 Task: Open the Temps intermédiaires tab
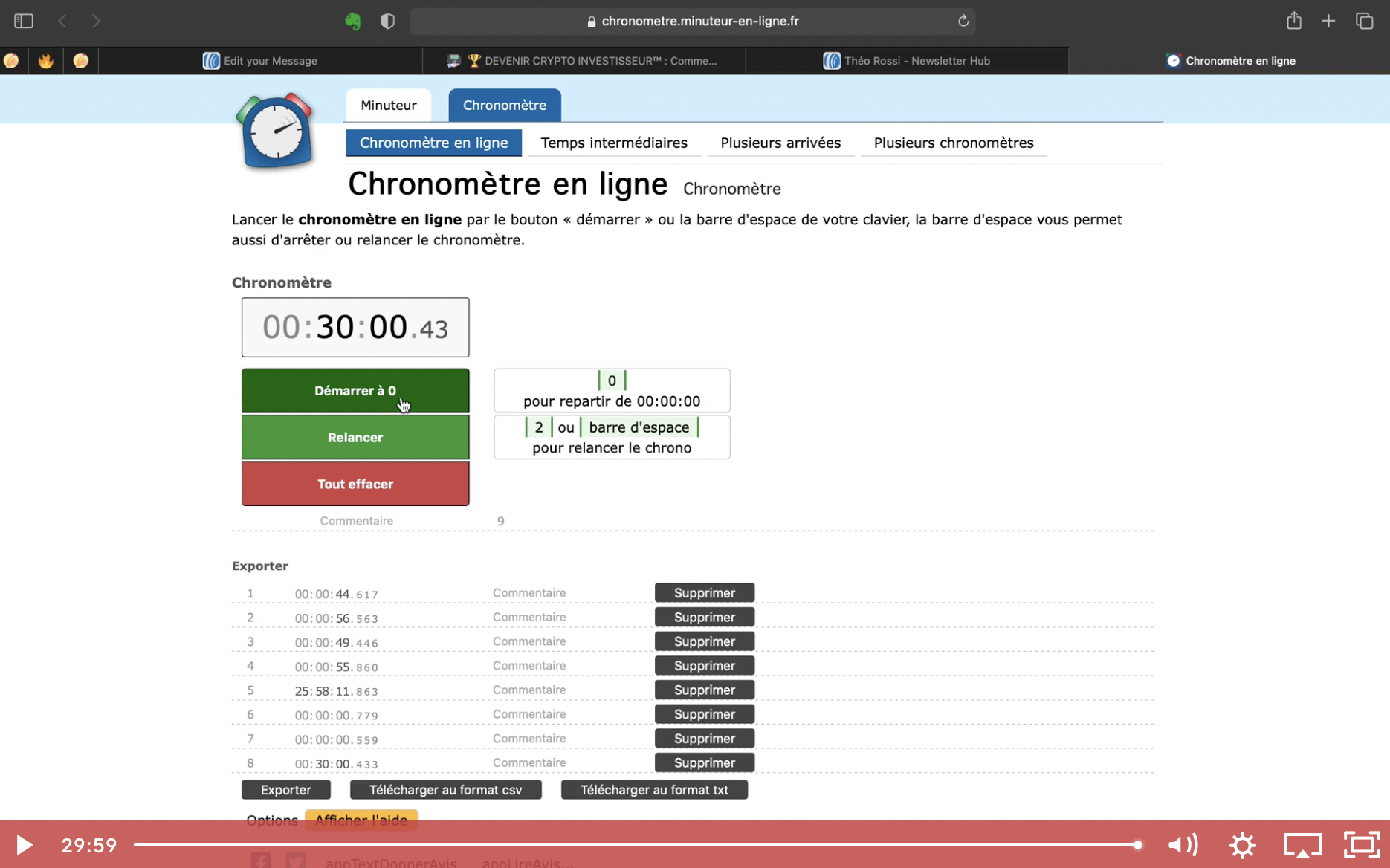613,143
